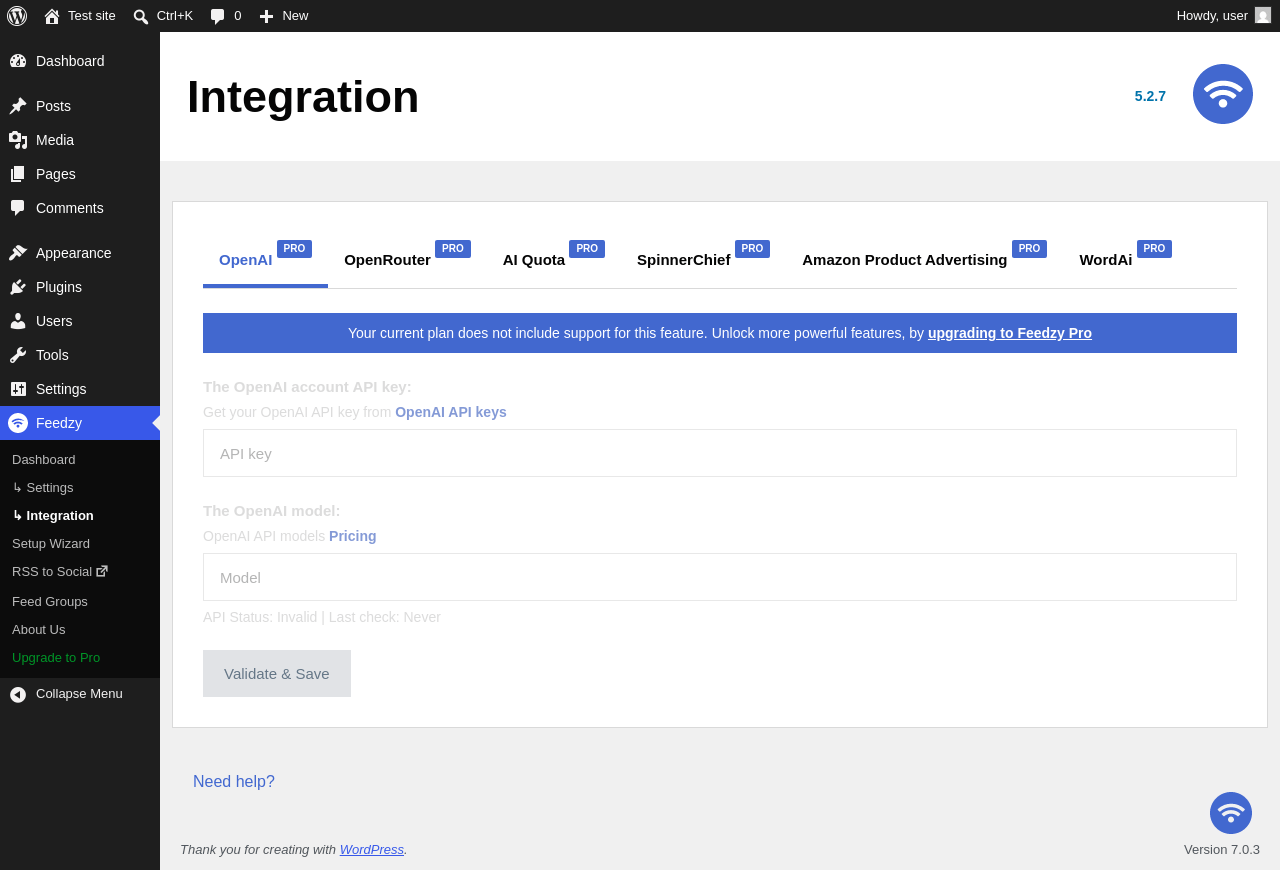Click the Posts pin icon

pos(18,106)
